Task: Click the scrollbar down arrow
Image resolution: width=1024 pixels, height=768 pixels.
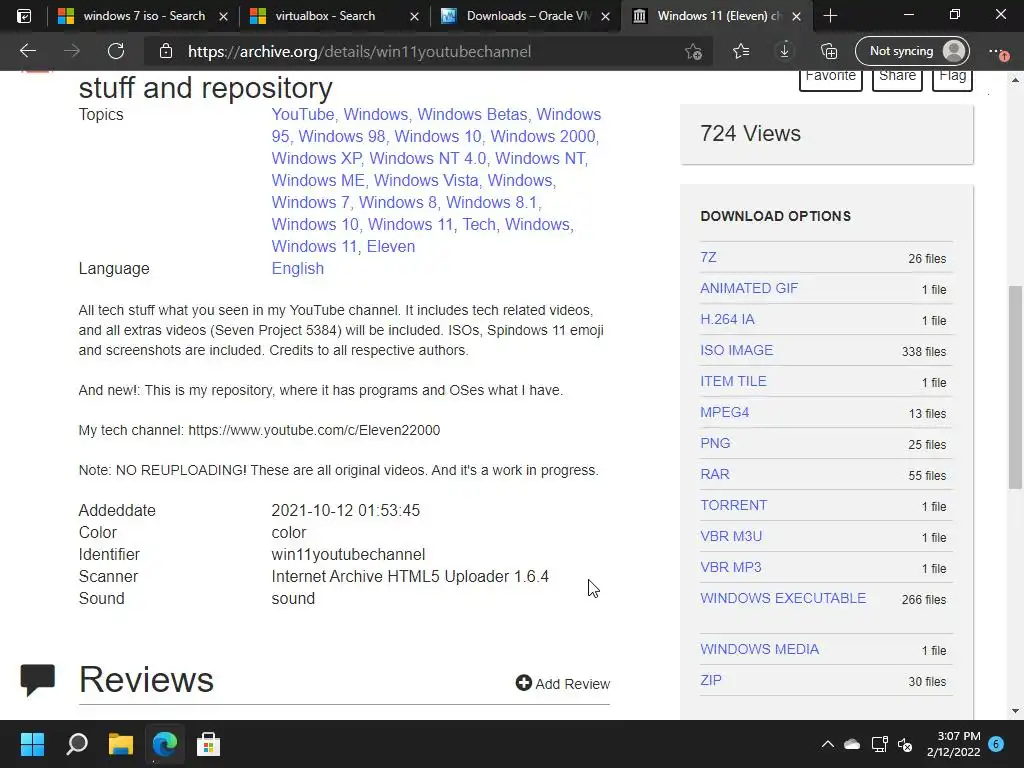Action: pos(1014,711)
